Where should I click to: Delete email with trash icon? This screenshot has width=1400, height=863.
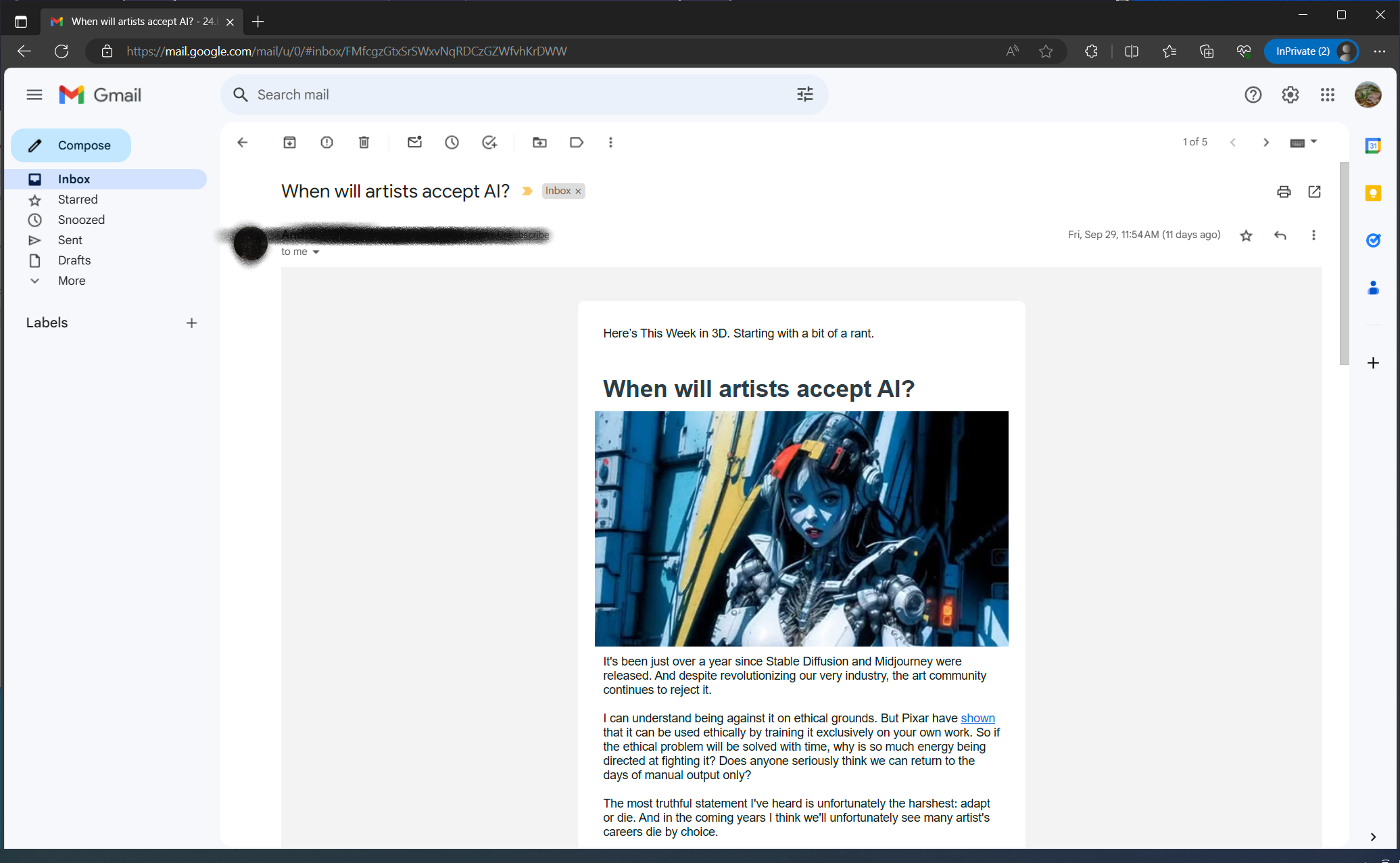point(364,142)
